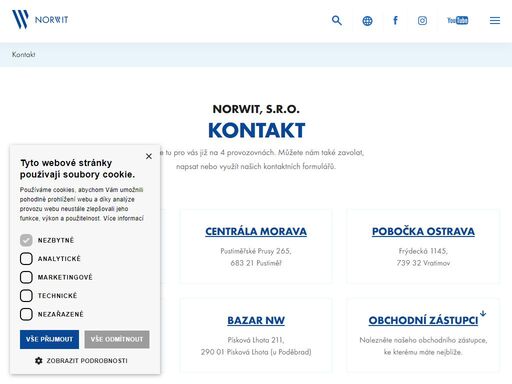Open the language globe icon
512x384 pixels.
[367, 21]
